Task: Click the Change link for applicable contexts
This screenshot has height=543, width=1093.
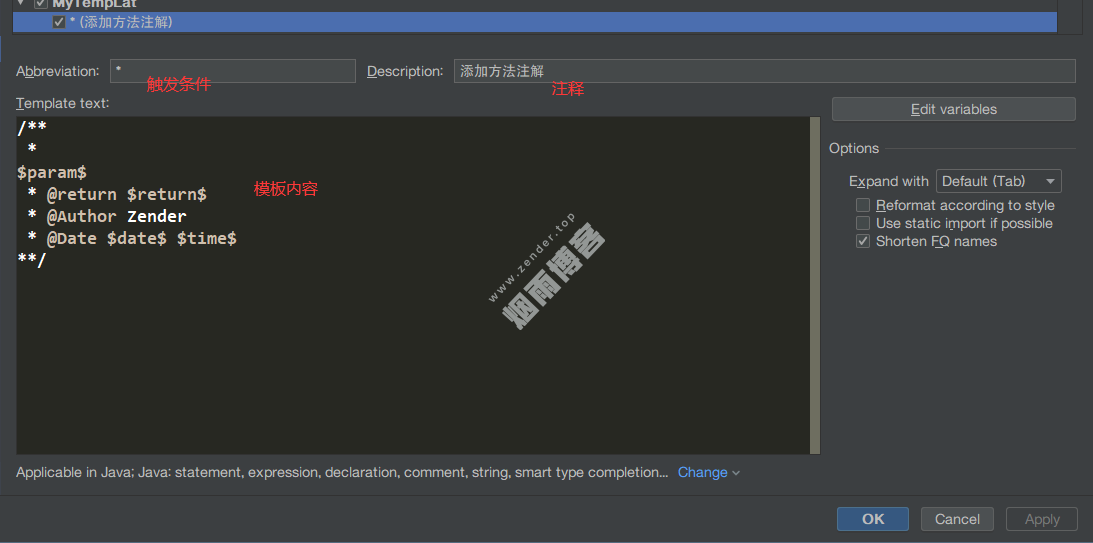Action: point(702,472)
